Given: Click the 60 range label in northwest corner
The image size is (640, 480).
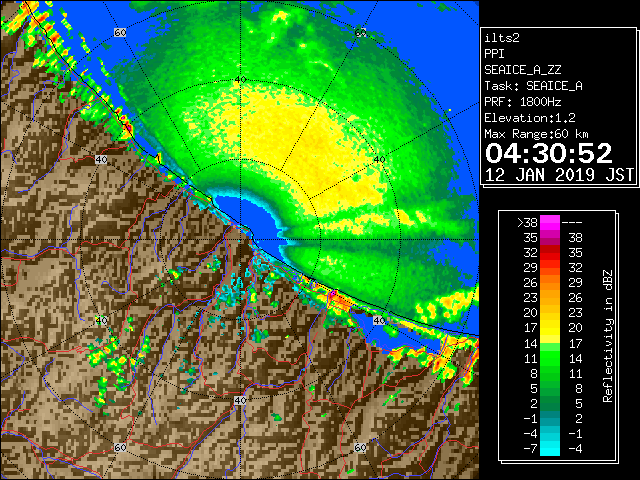Looking at the screenshot, I should [x=120, y=32].
